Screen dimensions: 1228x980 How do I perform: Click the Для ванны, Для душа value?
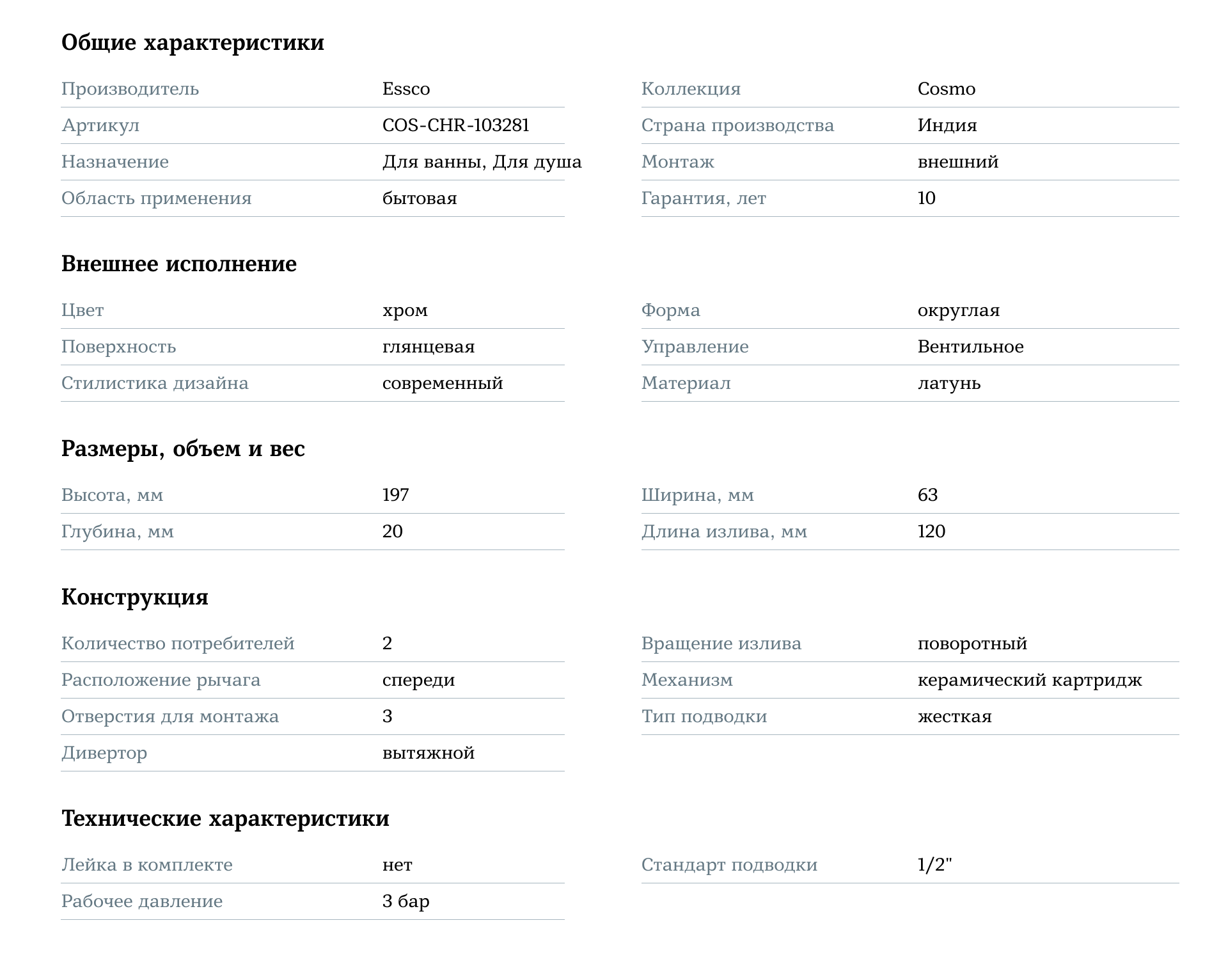[x=482, y=162]
